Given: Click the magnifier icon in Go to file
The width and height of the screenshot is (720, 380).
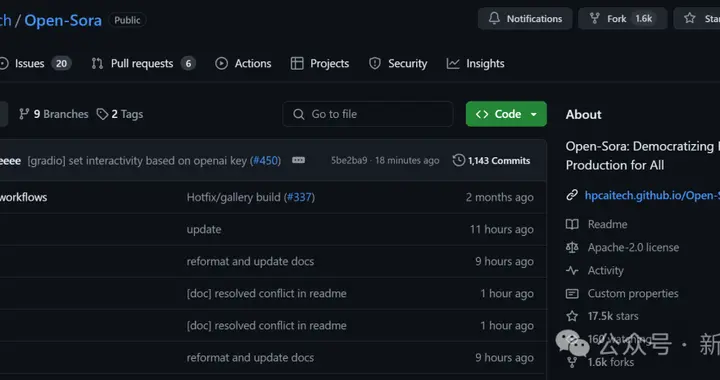Looking at the screenshot, I should point(298,114).
